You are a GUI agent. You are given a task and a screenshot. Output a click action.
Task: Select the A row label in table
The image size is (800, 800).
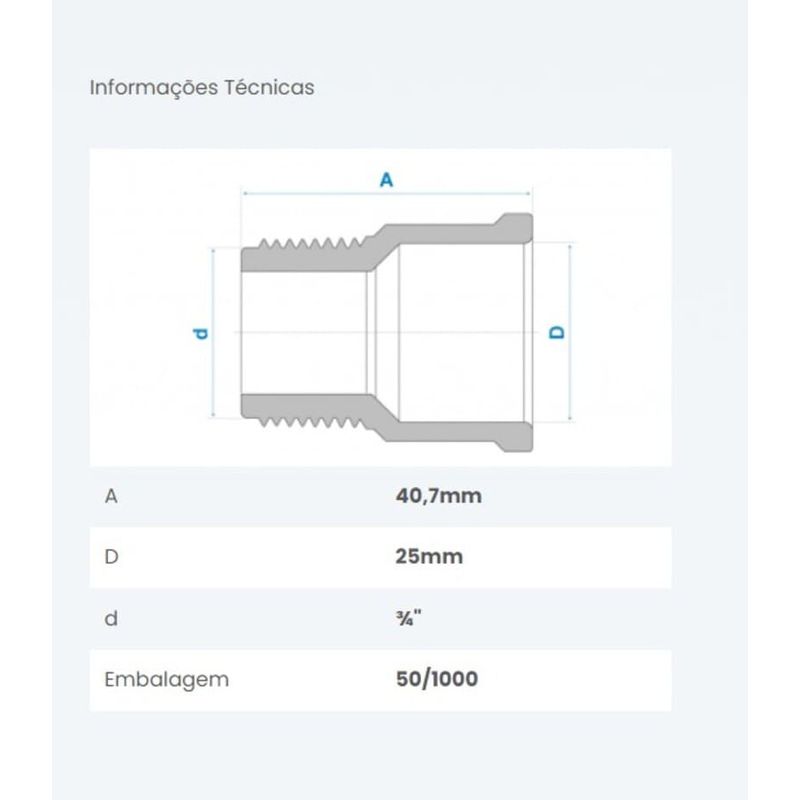point(111,496)
